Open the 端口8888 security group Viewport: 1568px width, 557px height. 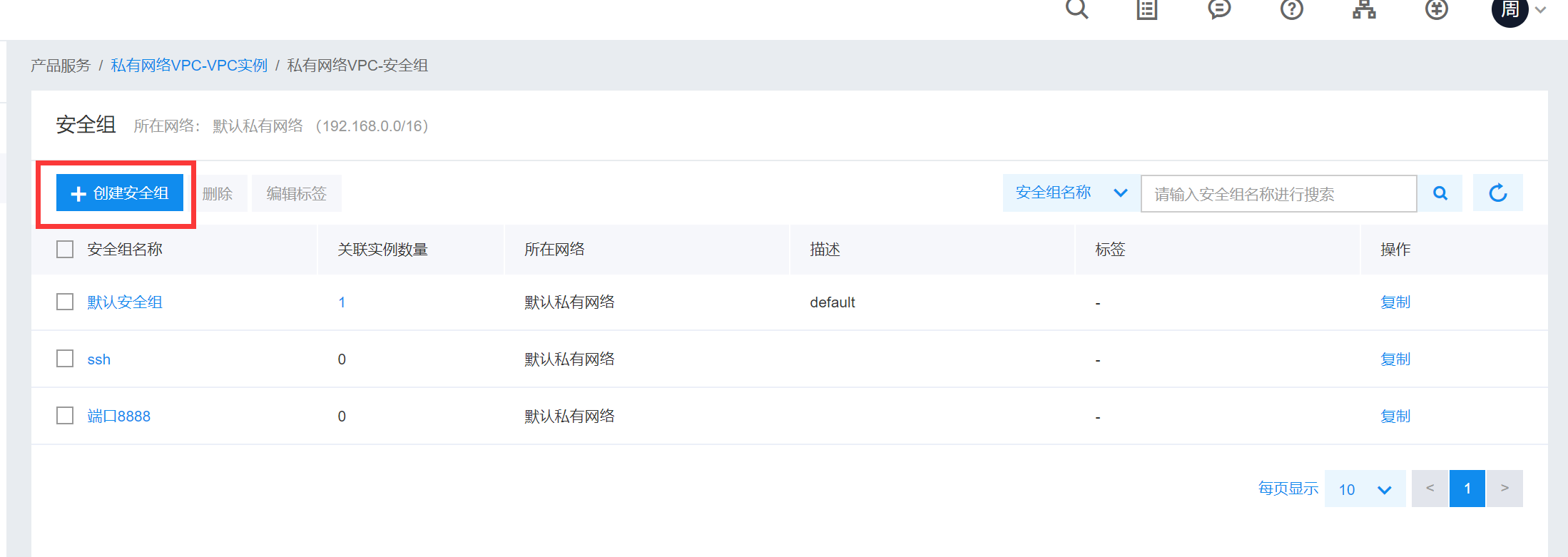[118, 417]
